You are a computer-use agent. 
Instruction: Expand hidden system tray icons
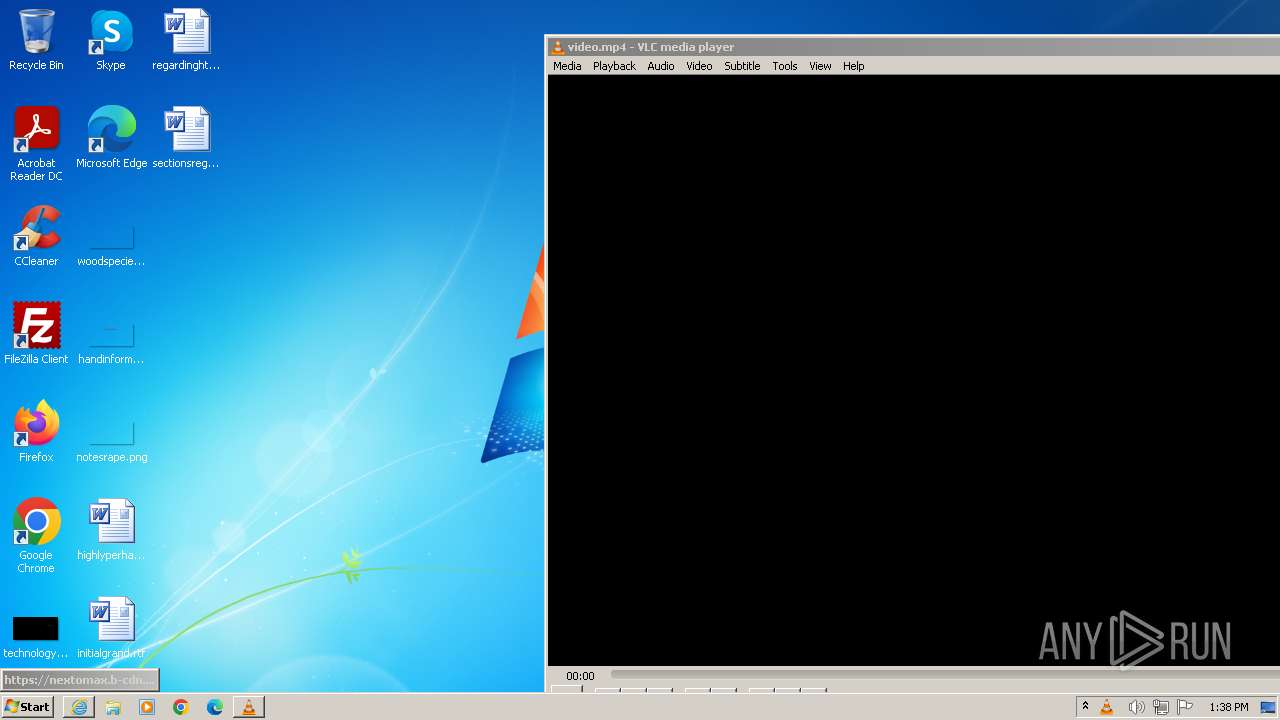point(1085,707)
